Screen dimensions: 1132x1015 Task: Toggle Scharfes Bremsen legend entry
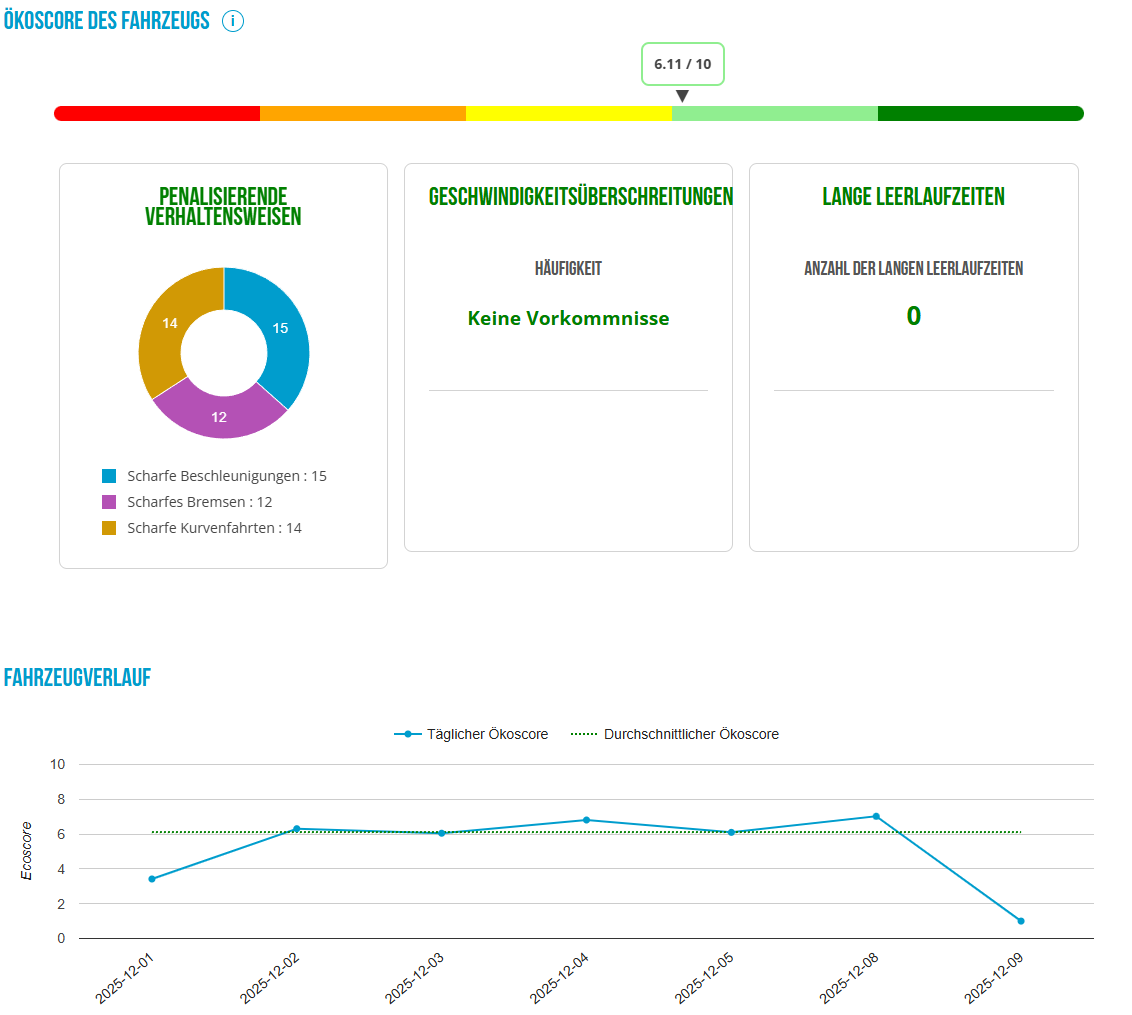(187, 502)
